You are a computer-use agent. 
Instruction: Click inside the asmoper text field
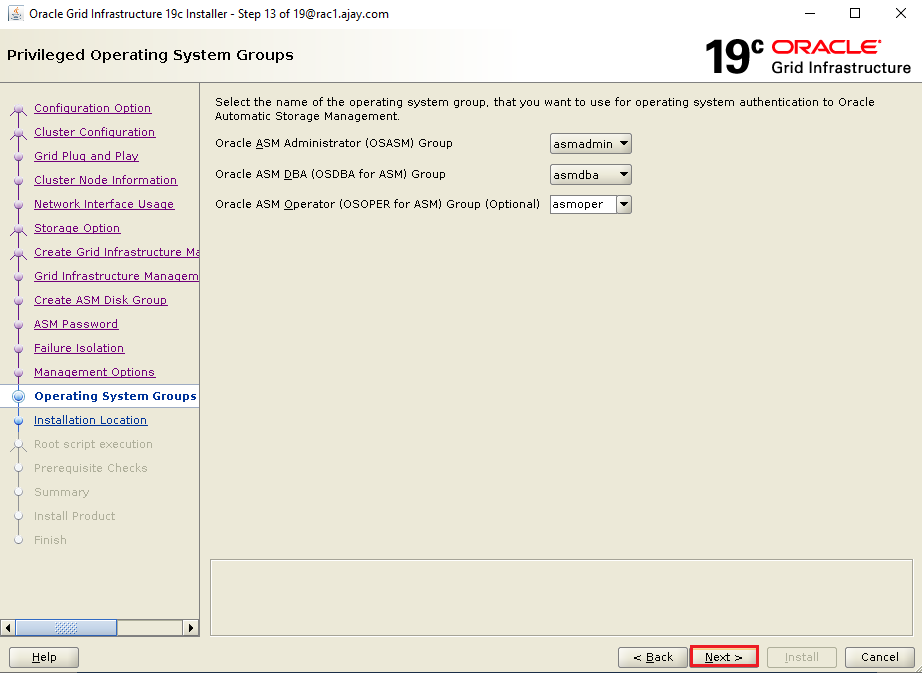click(x=583, y=205)
